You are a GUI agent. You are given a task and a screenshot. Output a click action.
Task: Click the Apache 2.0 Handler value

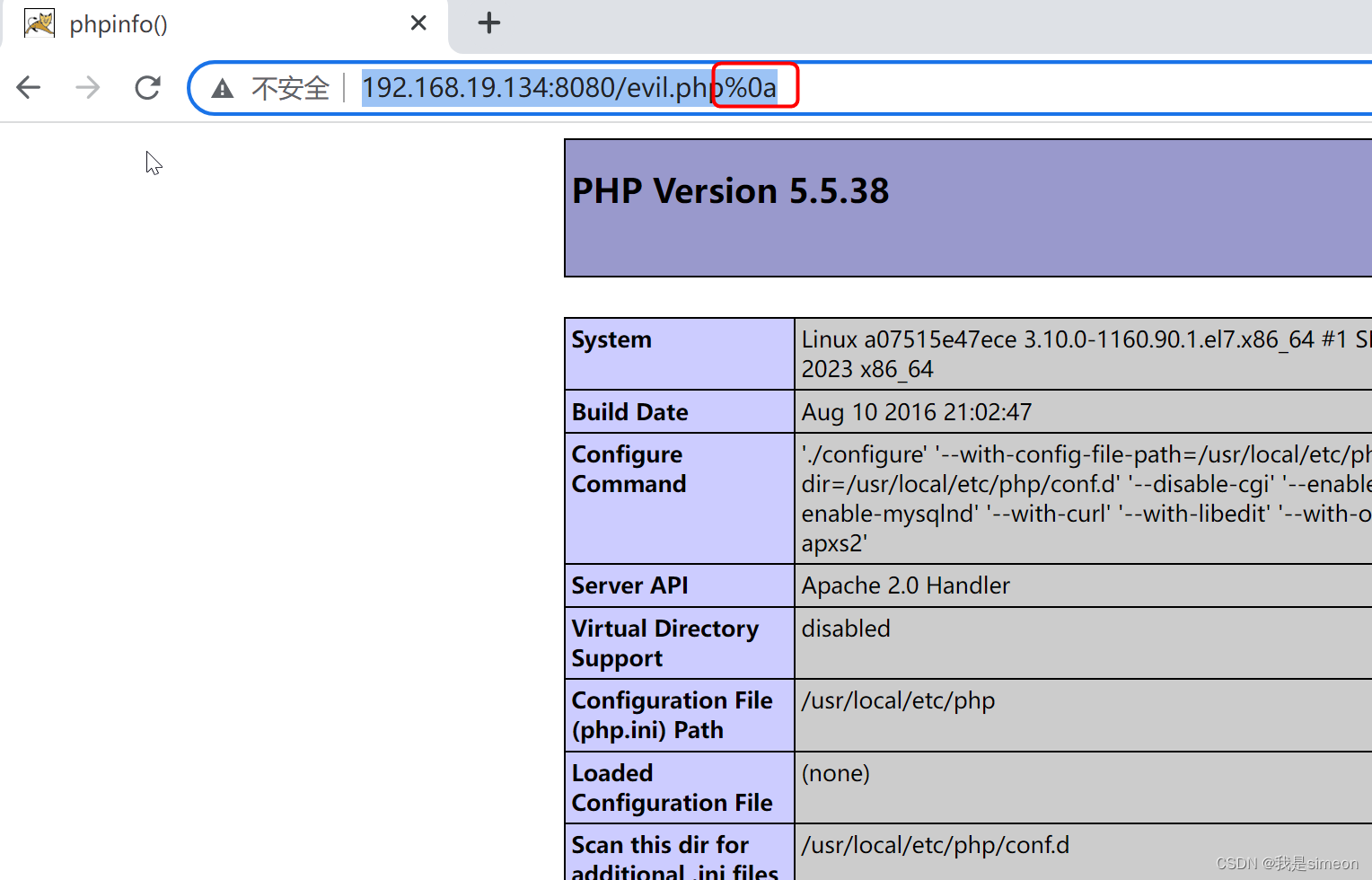click(905, 585)
